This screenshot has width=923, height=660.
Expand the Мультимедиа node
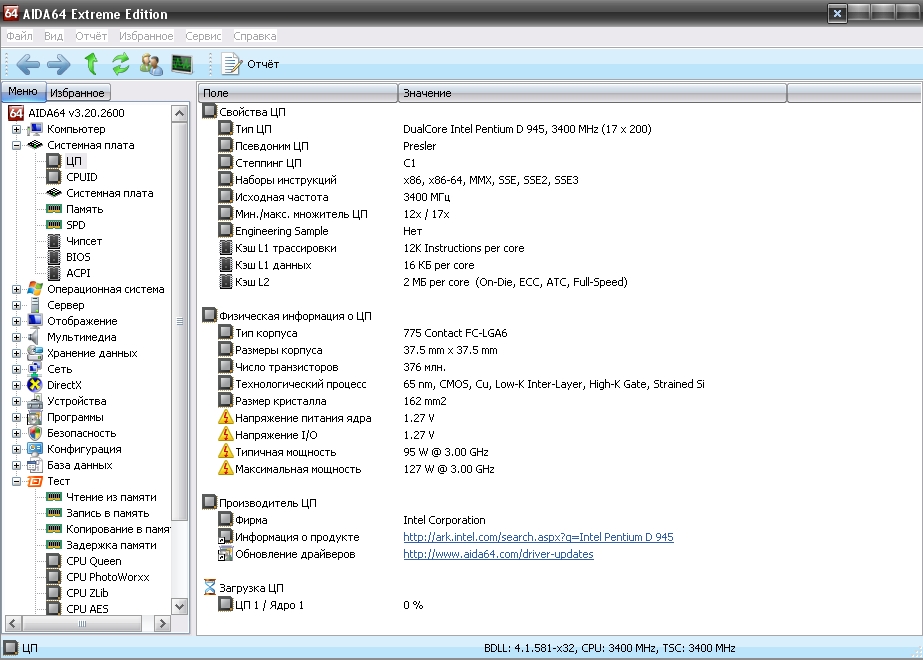16,337
